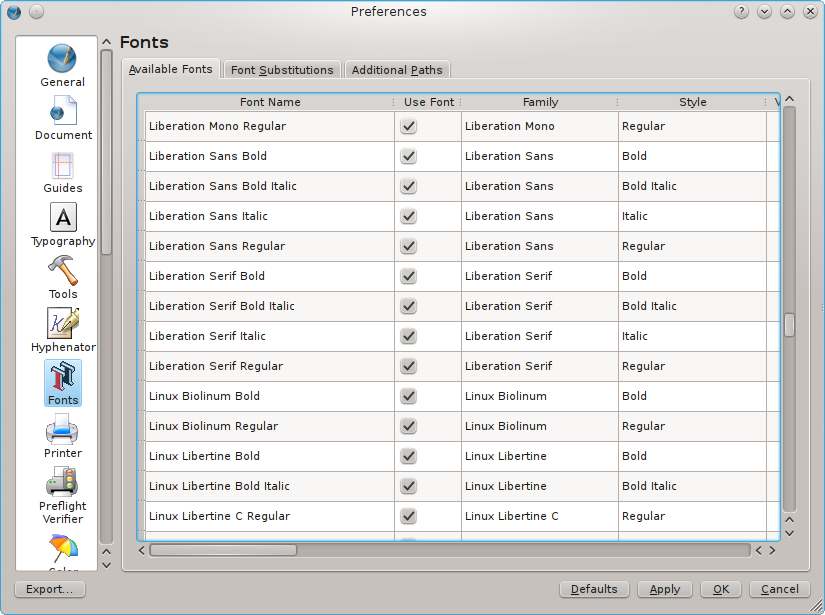Open the Hyphenator preferences section
Viewport: 825px width, 615px height.
coord(63,330)
